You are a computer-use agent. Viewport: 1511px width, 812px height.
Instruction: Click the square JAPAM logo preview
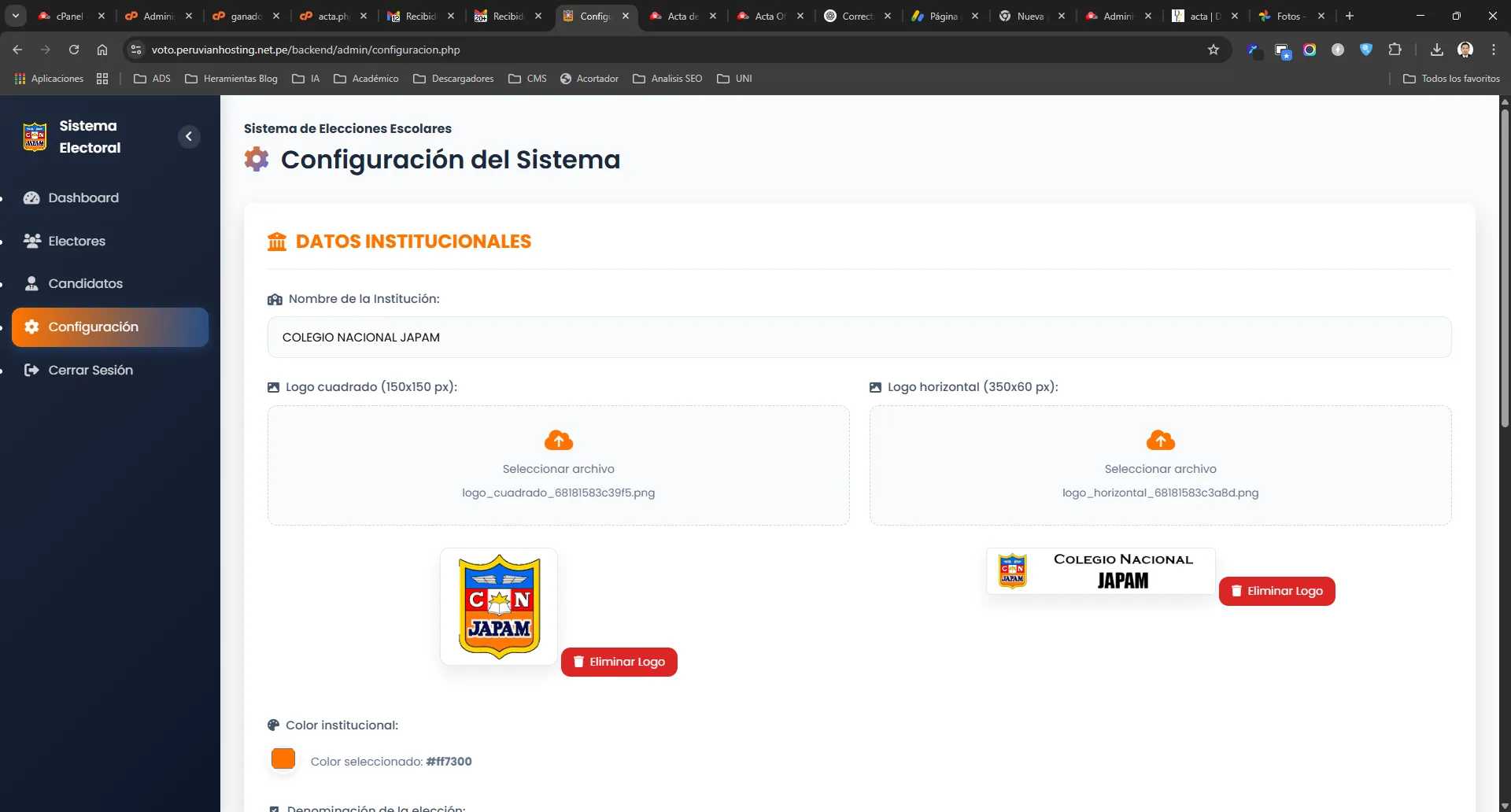click(x=499, y=607)
